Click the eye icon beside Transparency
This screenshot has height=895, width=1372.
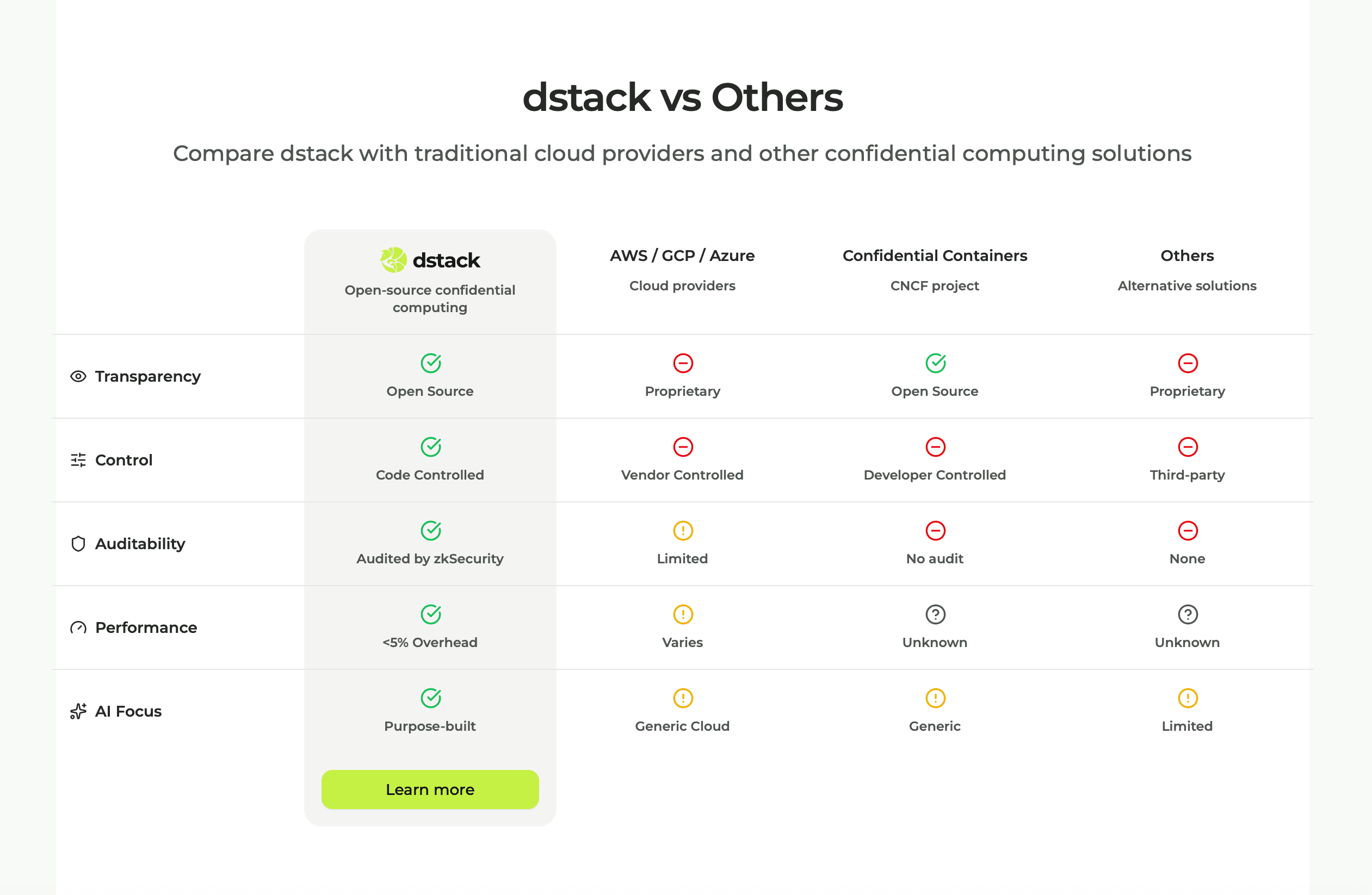tap(78, 376)
